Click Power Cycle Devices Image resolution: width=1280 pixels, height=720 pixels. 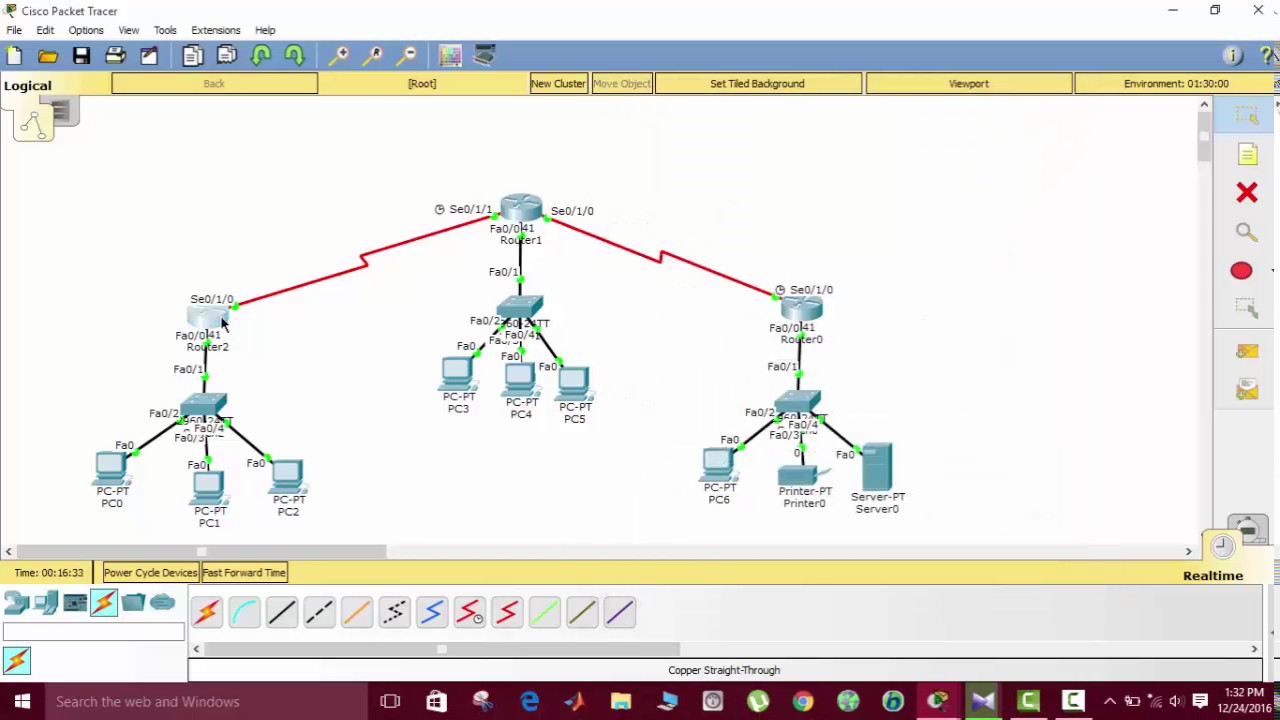coord(150,573)
